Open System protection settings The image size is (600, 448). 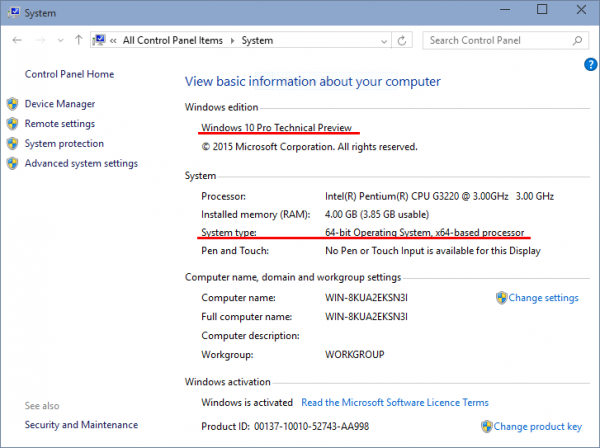click(64, 143)
